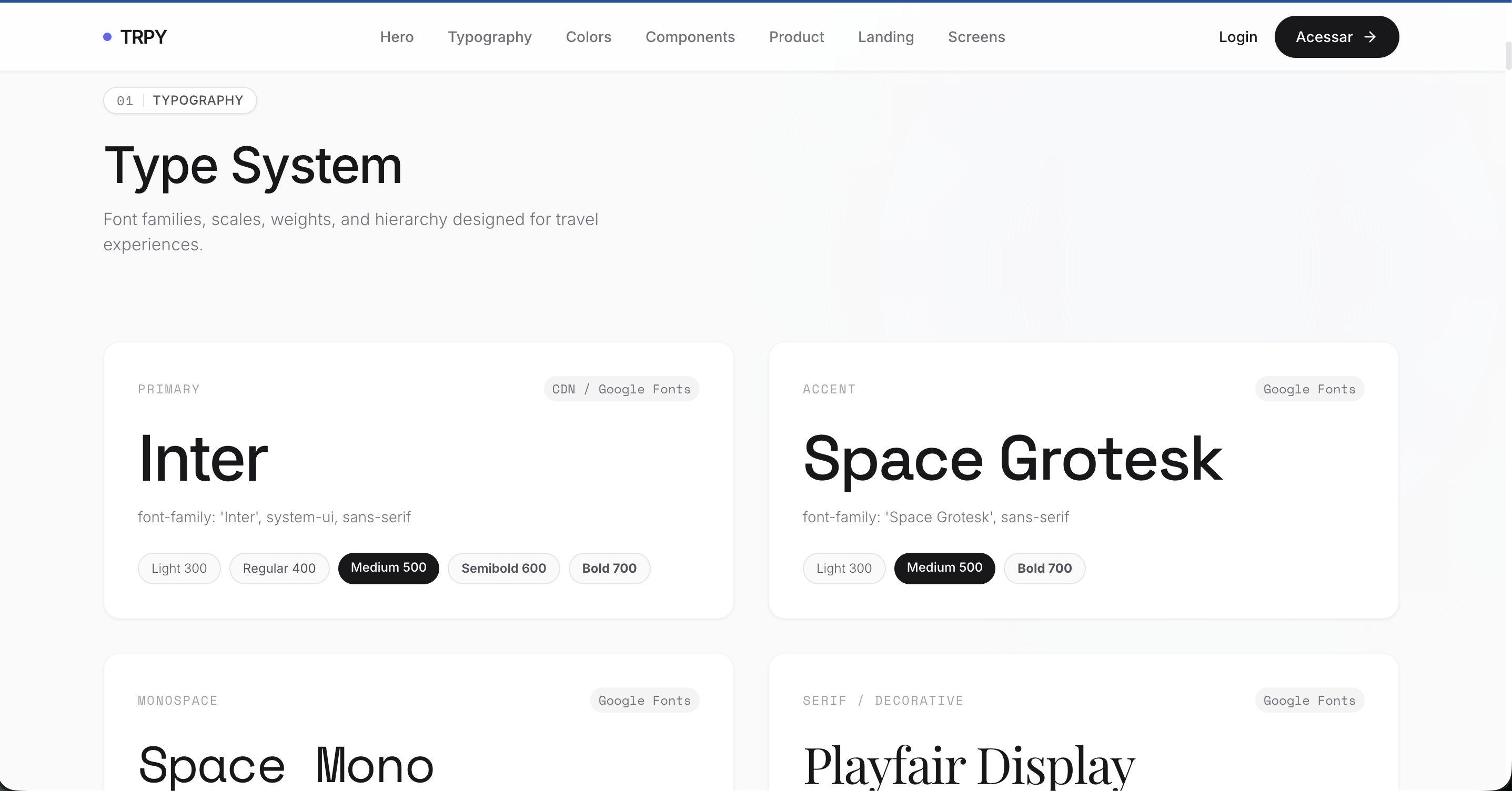Open the Typography nav section
Screen dimensions: 1512x791
click(x=489, y=37)
